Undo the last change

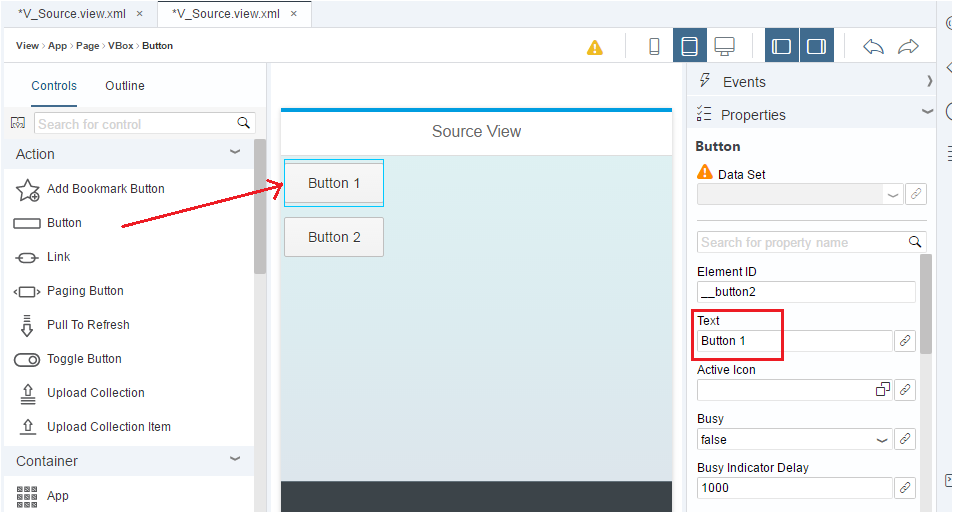[873, 46]
